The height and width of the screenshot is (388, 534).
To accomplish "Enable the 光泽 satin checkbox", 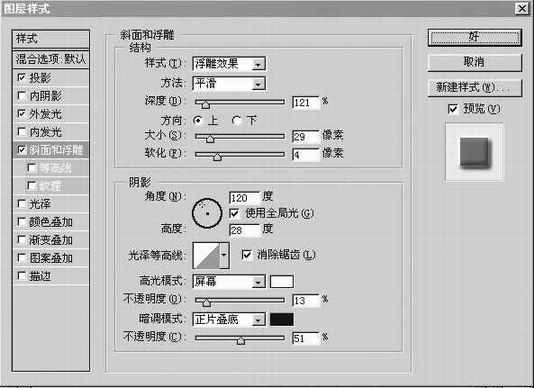I will [21, 204].
